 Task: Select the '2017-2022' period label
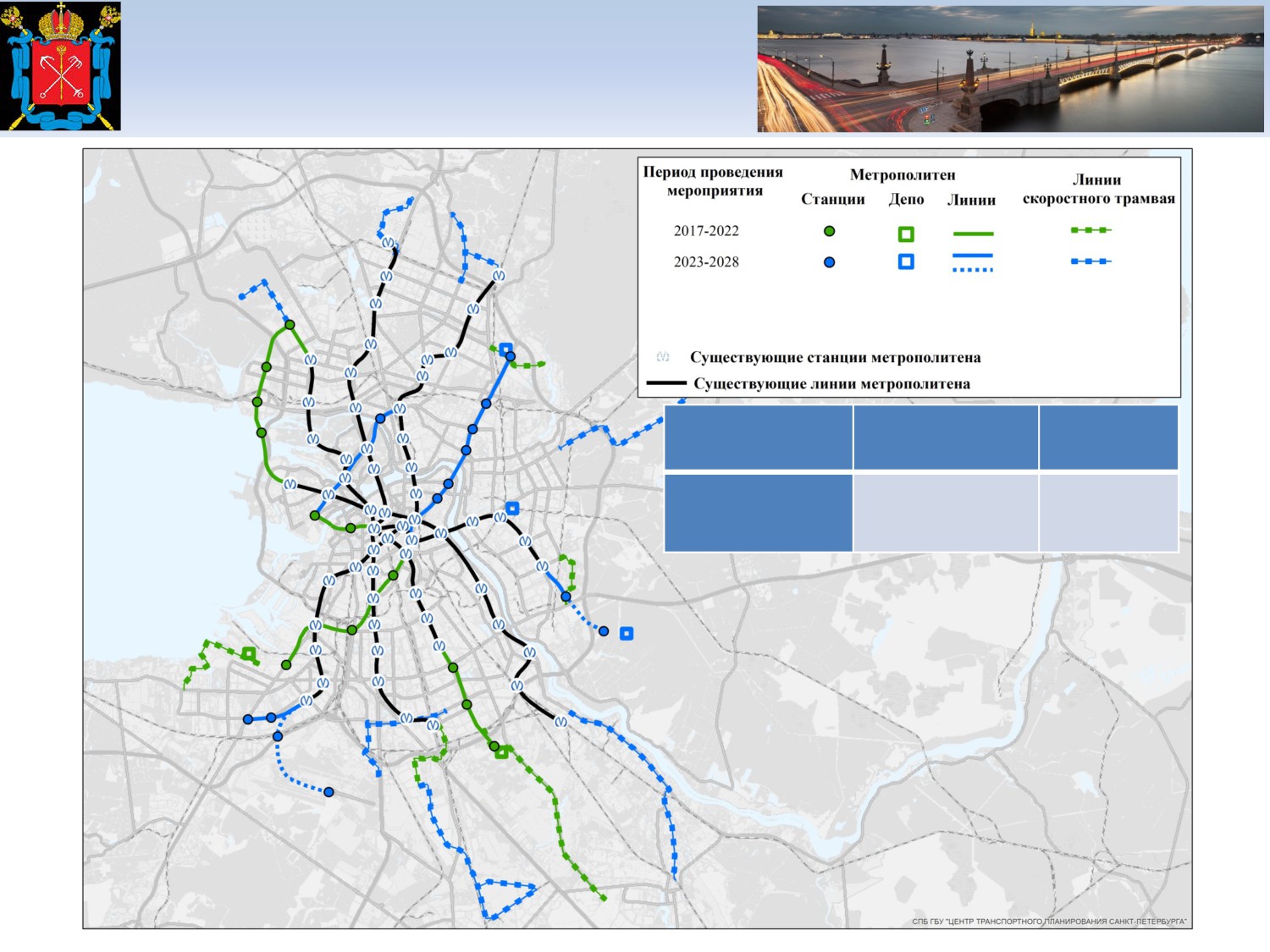[x=706, y=231]
